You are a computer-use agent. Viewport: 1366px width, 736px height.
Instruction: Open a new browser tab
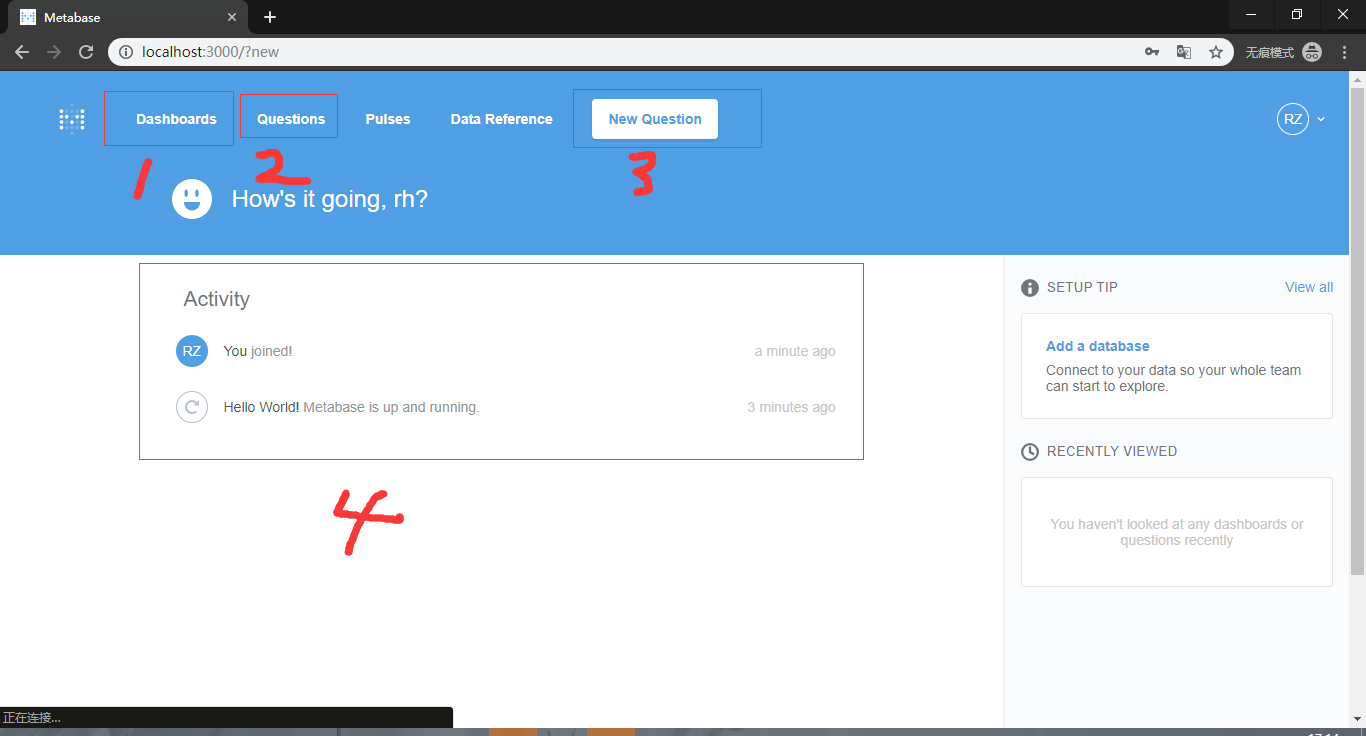point(269,16)
